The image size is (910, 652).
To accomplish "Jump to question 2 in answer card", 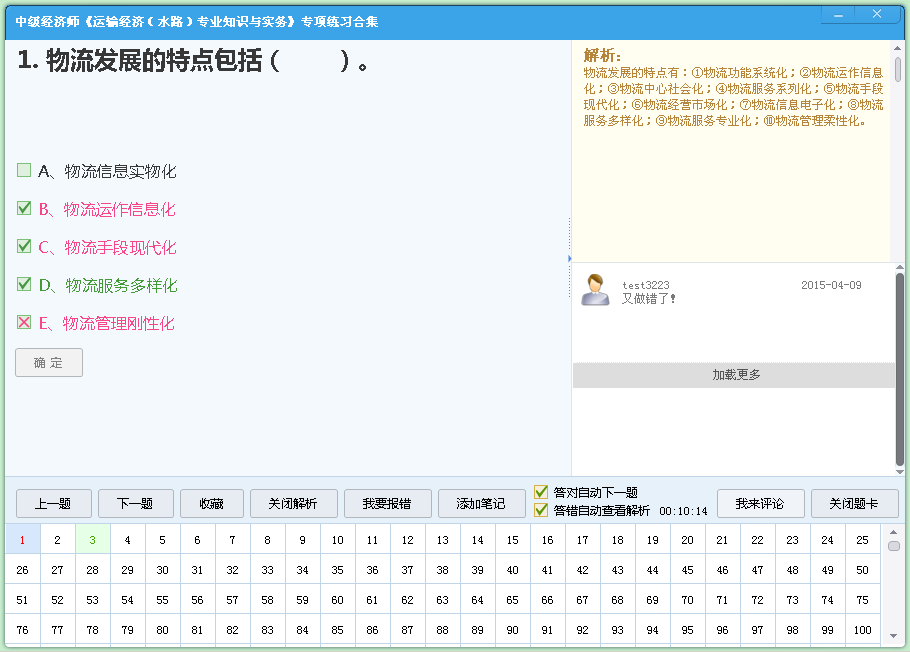I will coord(57,540).
